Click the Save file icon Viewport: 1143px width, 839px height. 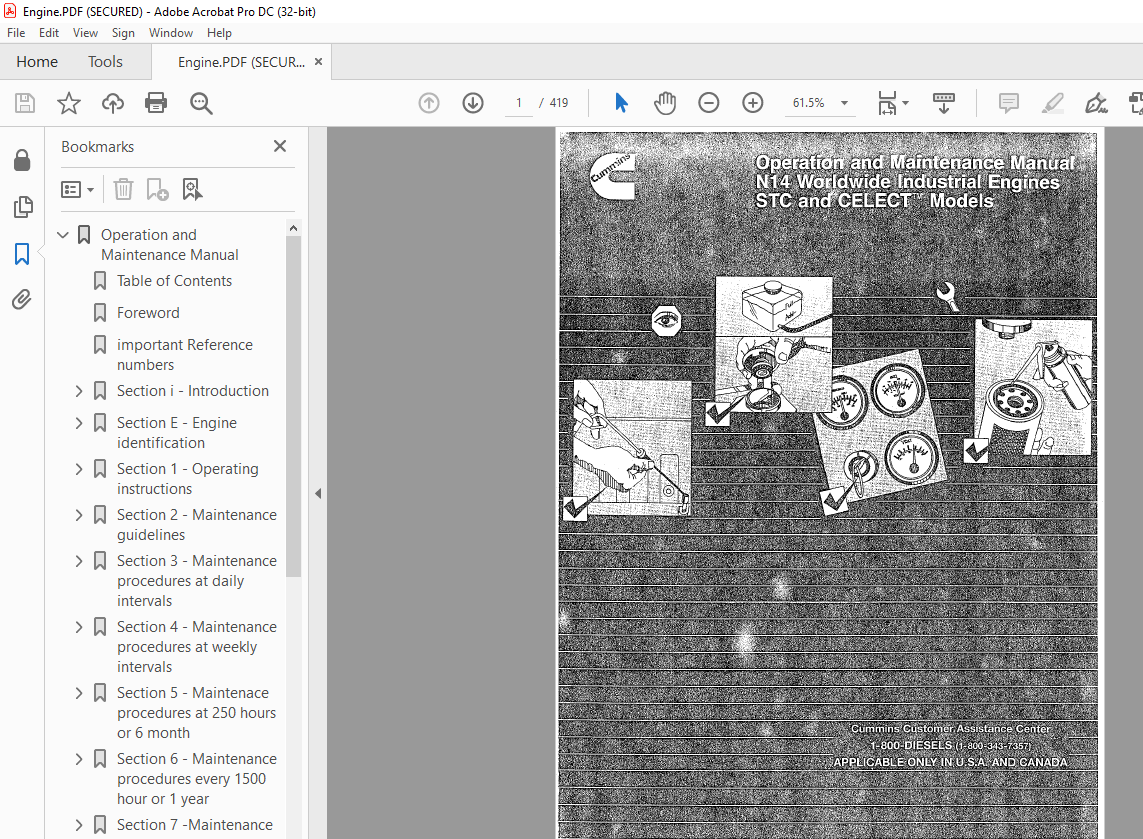click(25, 103)
